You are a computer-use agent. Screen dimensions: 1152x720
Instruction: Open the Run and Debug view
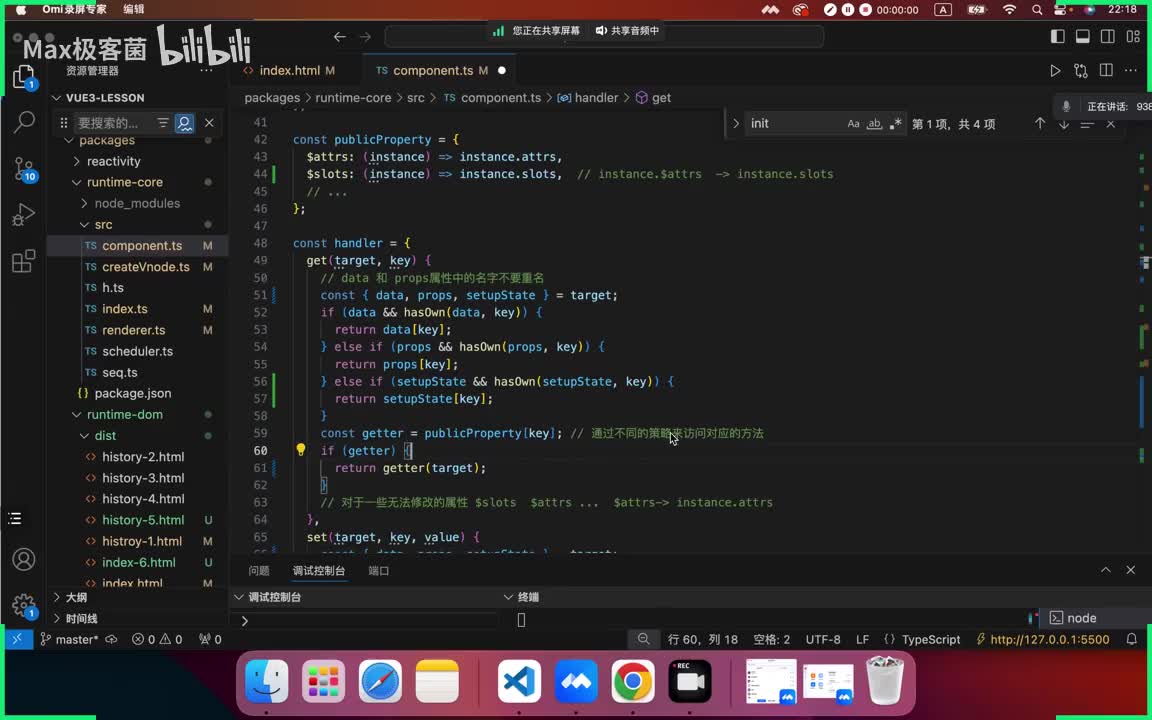click(x=24, y=215)
